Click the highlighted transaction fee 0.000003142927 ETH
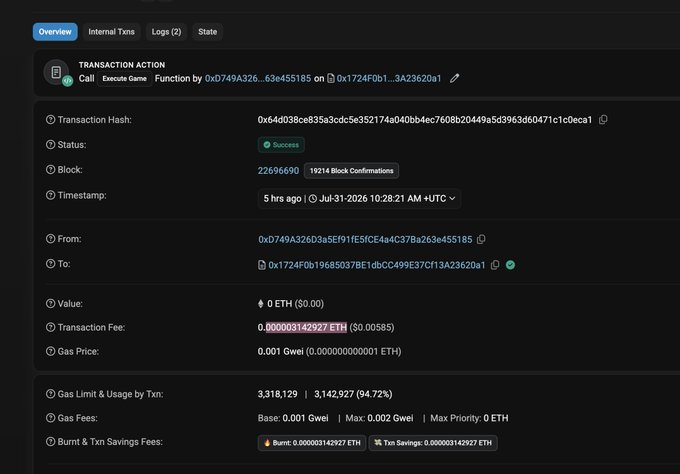680x474 pixels. pyautogui.click(x=302, y=327)
